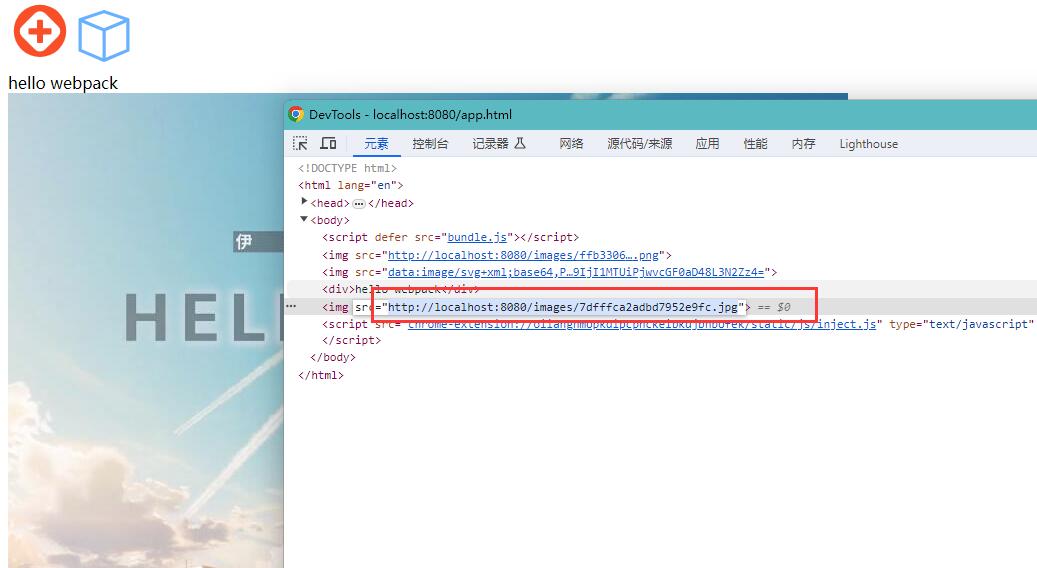Select the div hello webpack node
The image size is (1037, 568).
tap(400, 289)
